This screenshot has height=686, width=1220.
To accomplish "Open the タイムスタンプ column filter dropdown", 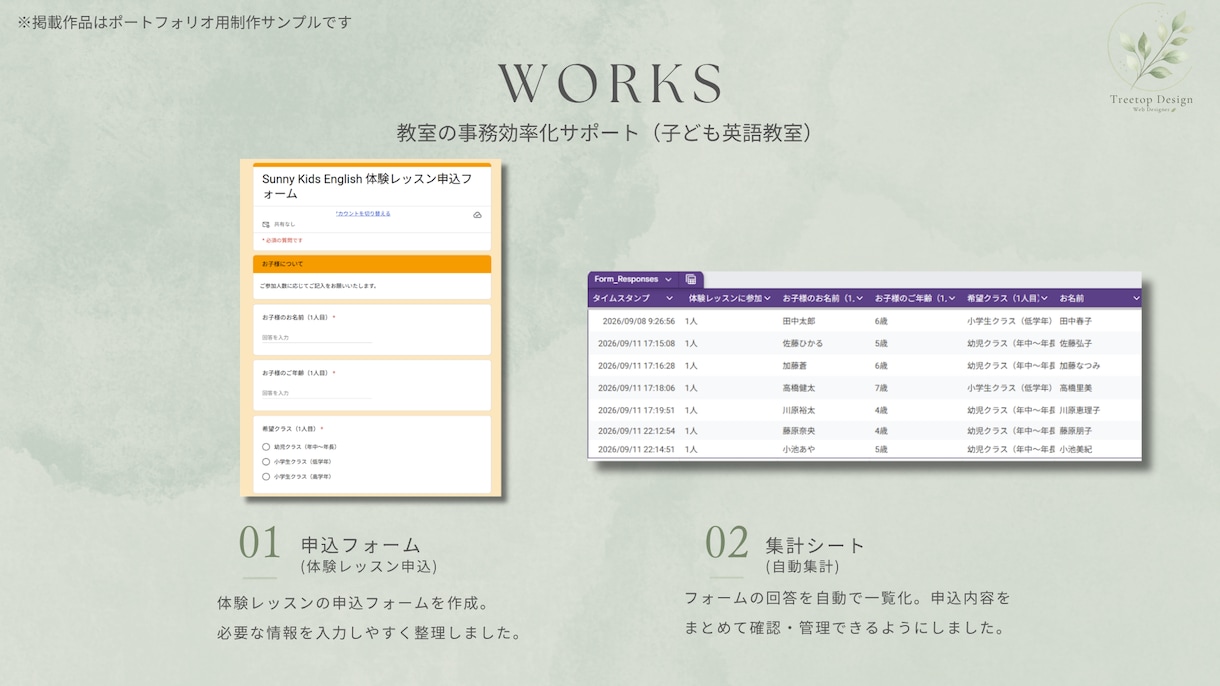I will point(670,298).
